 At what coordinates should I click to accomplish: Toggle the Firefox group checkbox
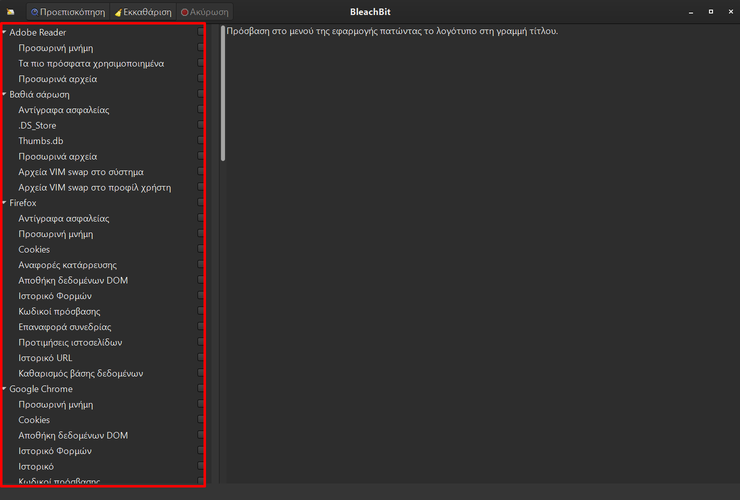coord(201,203)
